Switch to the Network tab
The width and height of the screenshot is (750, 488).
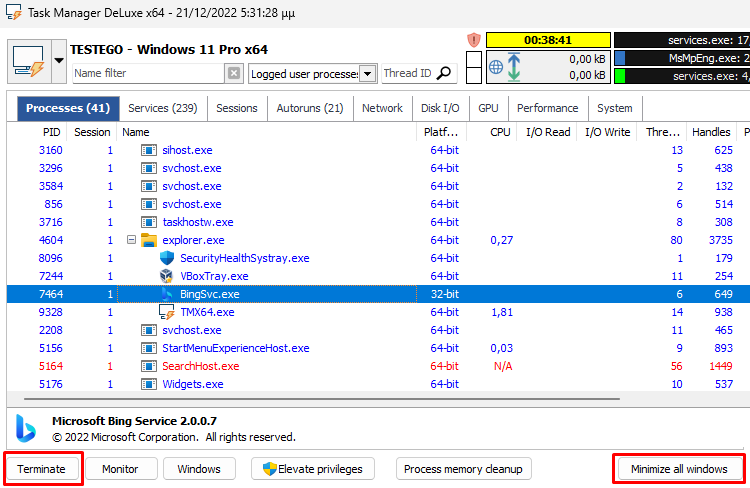(382, 108)
